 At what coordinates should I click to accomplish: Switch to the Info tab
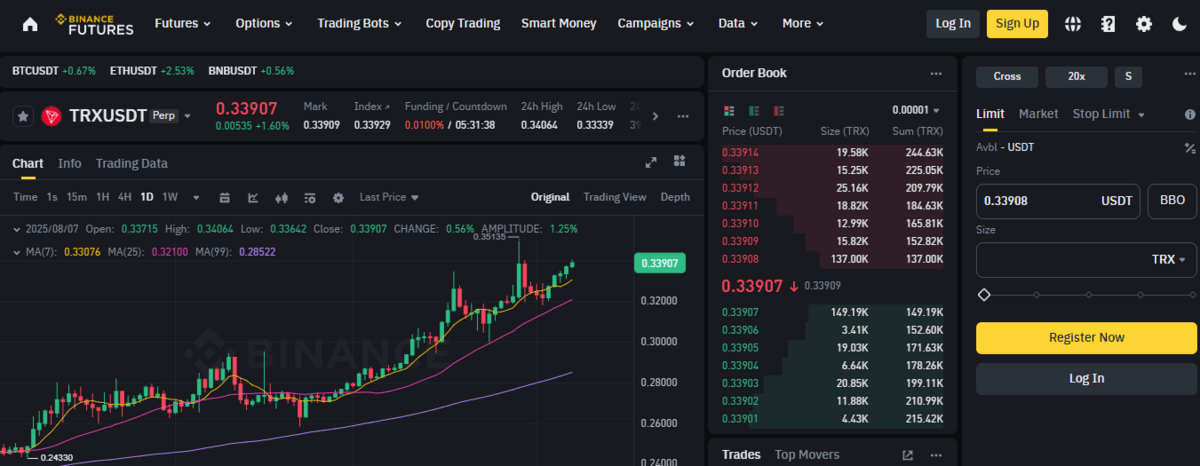[x=70, y=163]
